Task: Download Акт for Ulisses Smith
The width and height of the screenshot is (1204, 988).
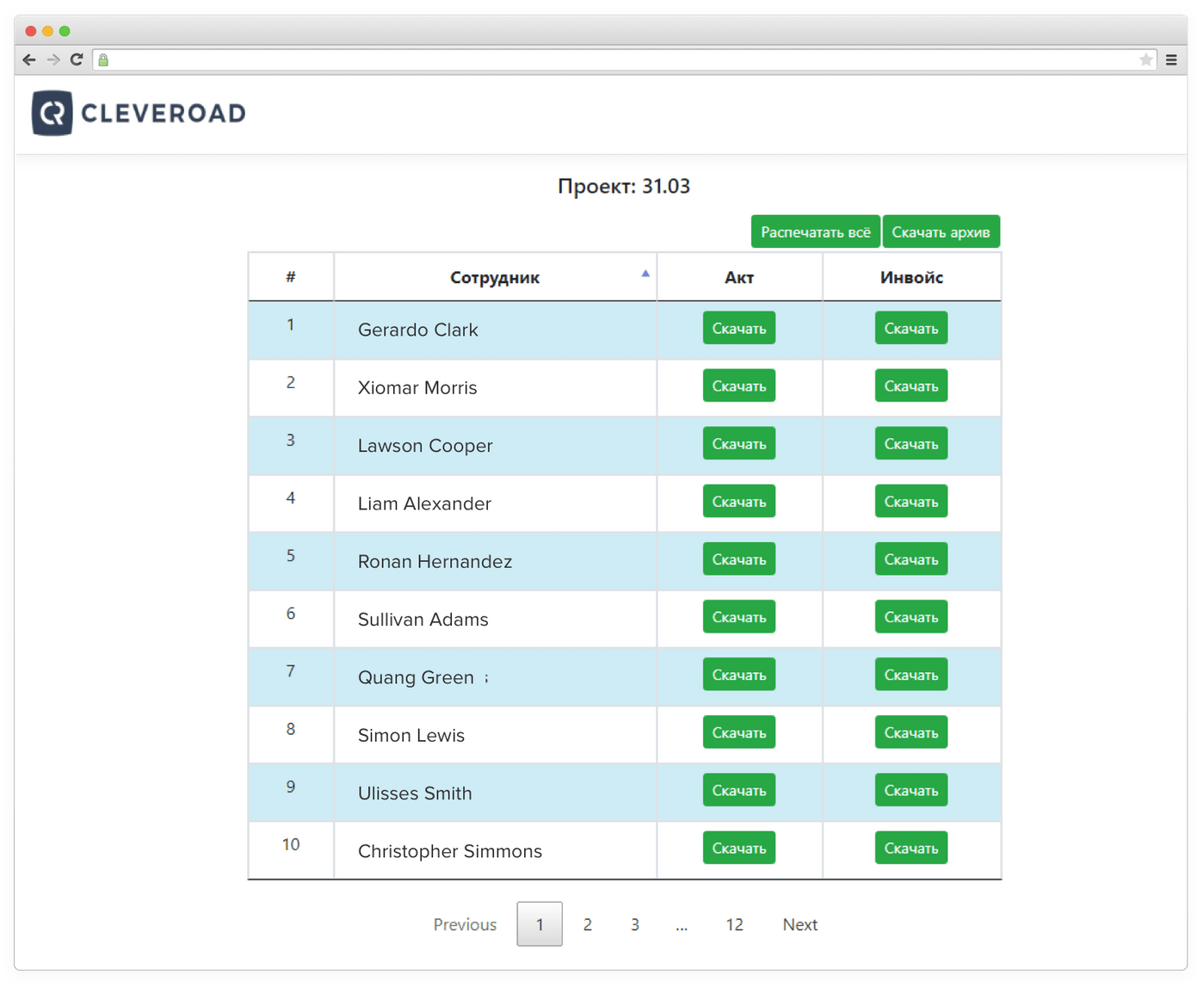Action: (x=739, y=789)
